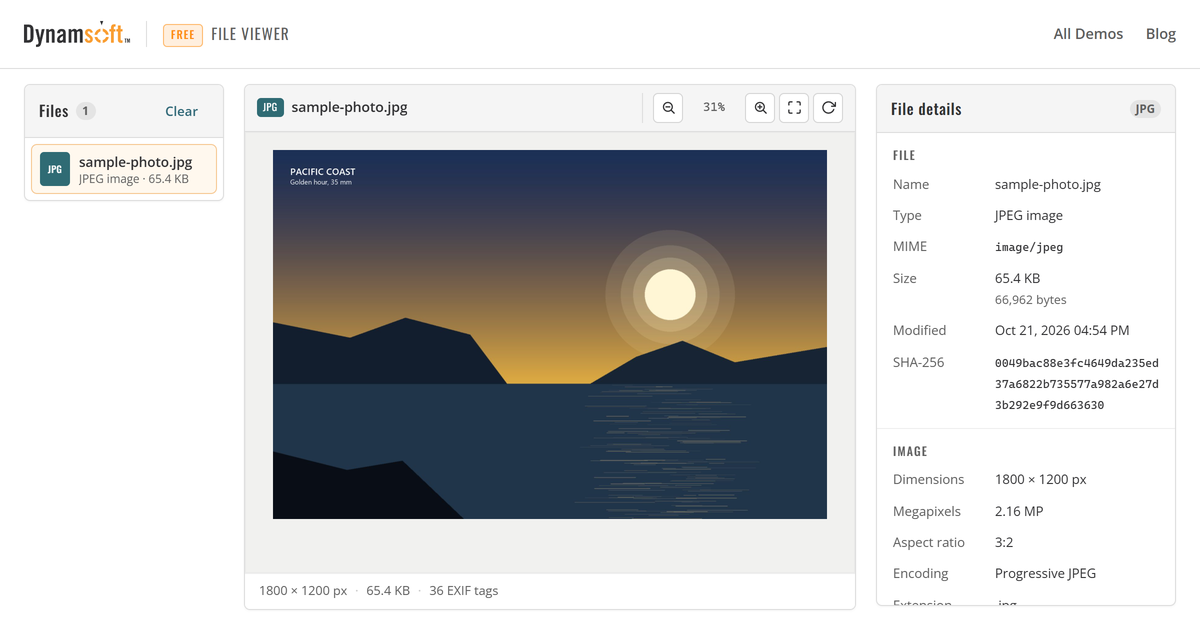Click the FILE VIEWER title text
Image resolution: width=1200 pixels, height=630 pixels.
pos(250,34)
